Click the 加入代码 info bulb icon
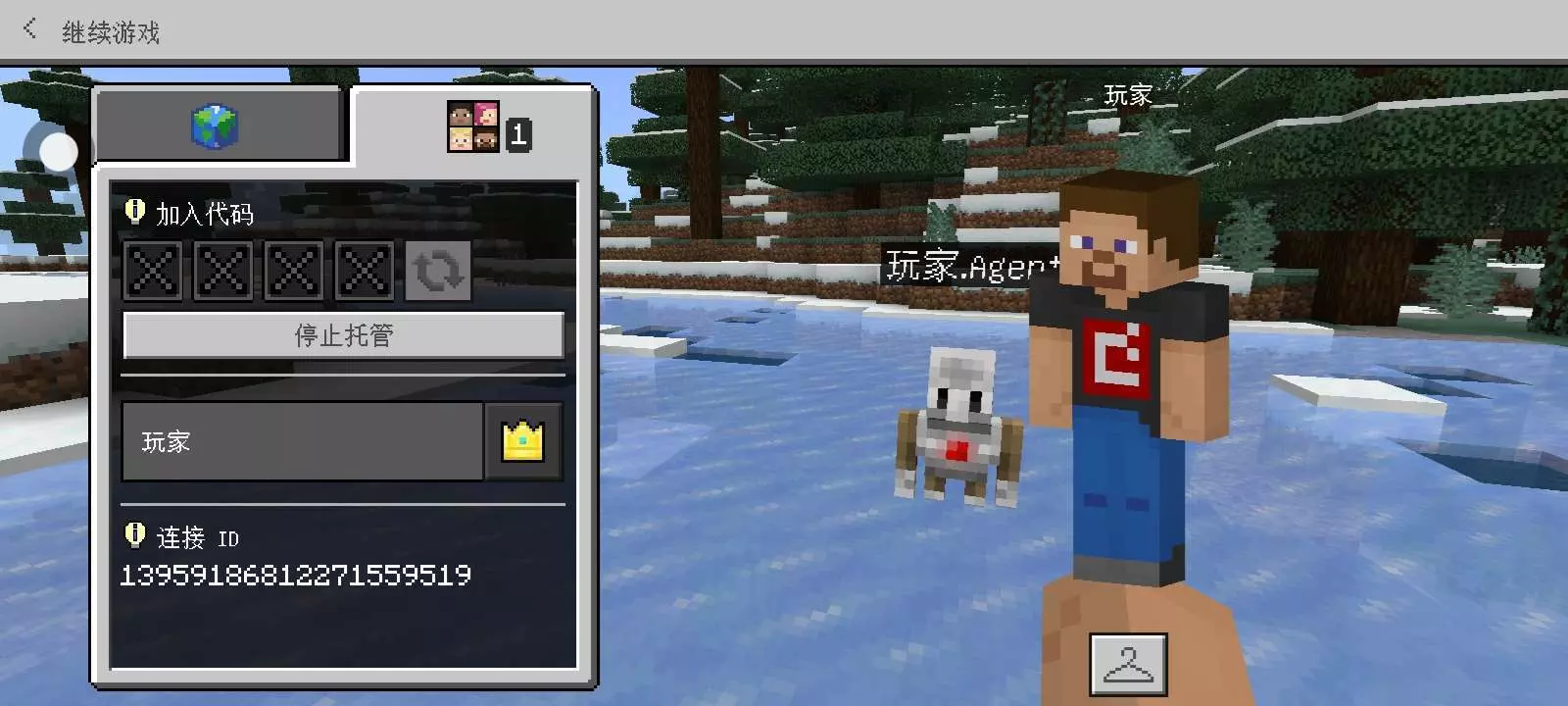The image size is (1568, 706). (x=135, y=211)
